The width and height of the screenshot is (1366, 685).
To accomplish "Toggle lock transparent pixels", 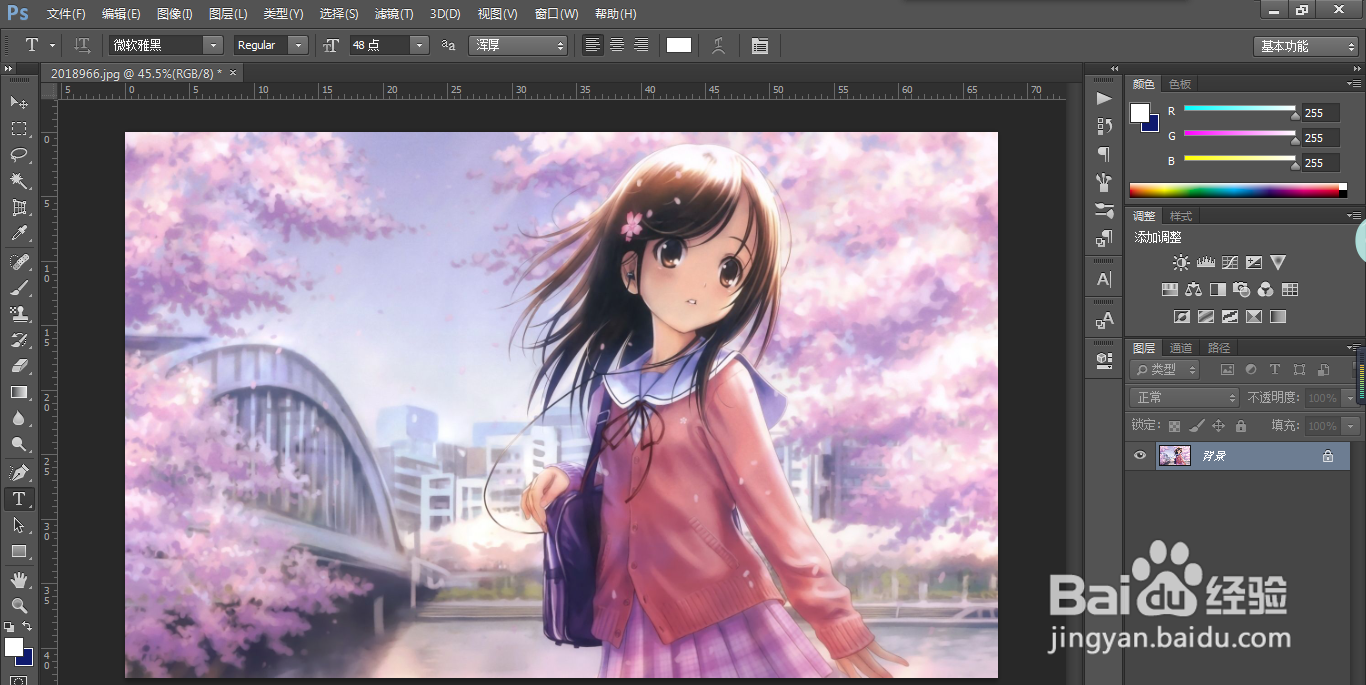I will (1175, 426).
